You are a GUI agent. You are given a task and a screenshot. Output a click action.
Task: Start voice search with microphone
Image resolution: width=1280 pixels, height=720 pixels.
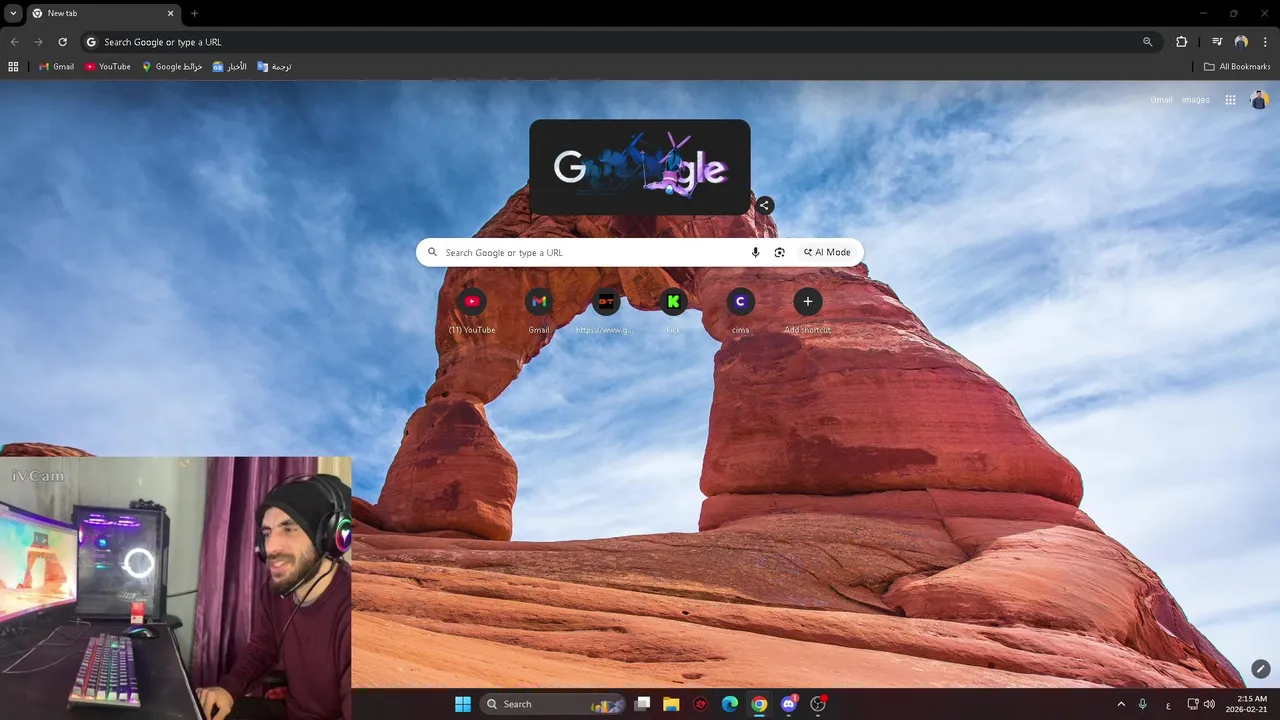(x=755, y=253)
